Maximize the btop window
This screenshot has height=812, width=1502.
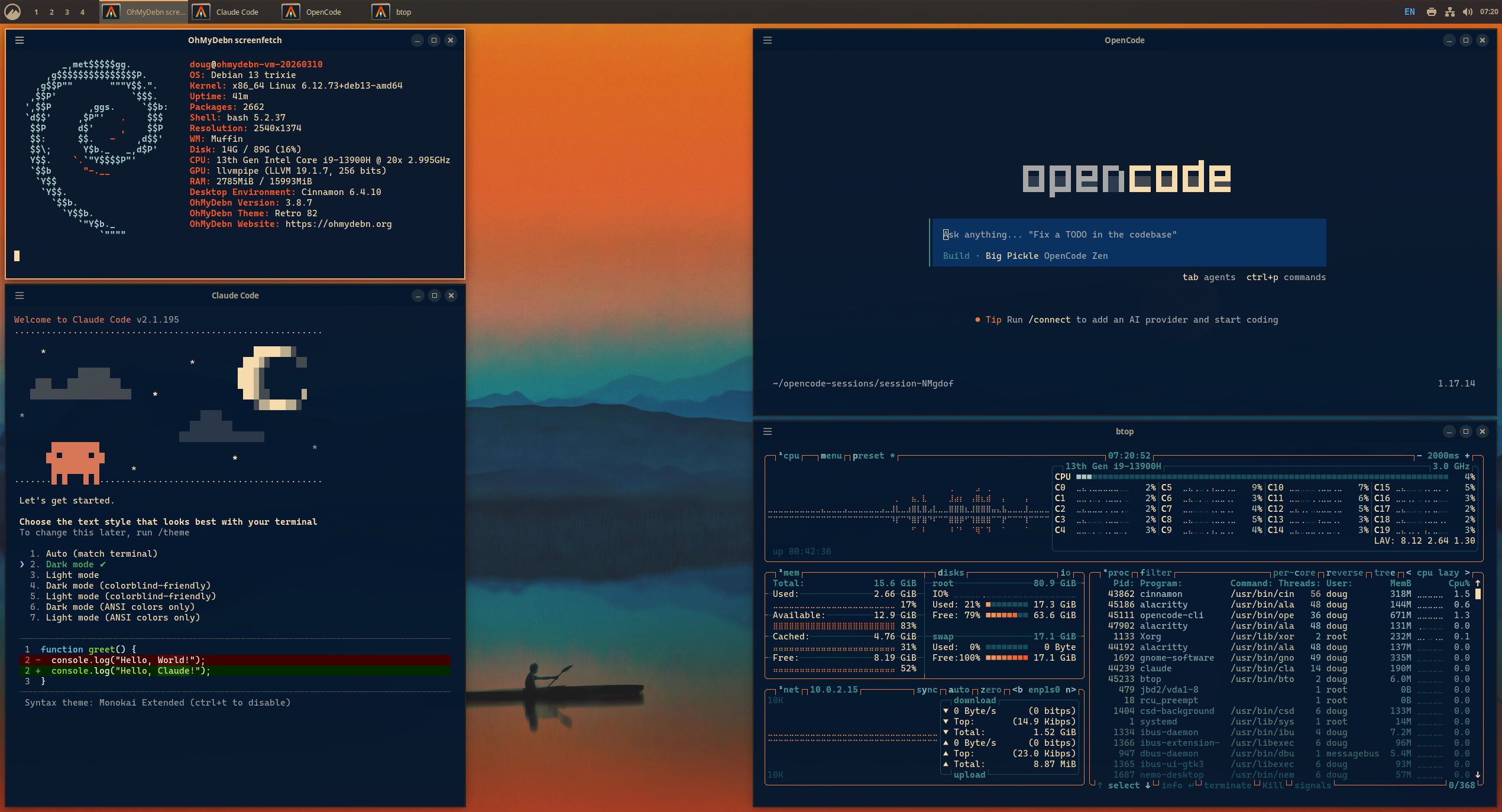(1466, 431)
